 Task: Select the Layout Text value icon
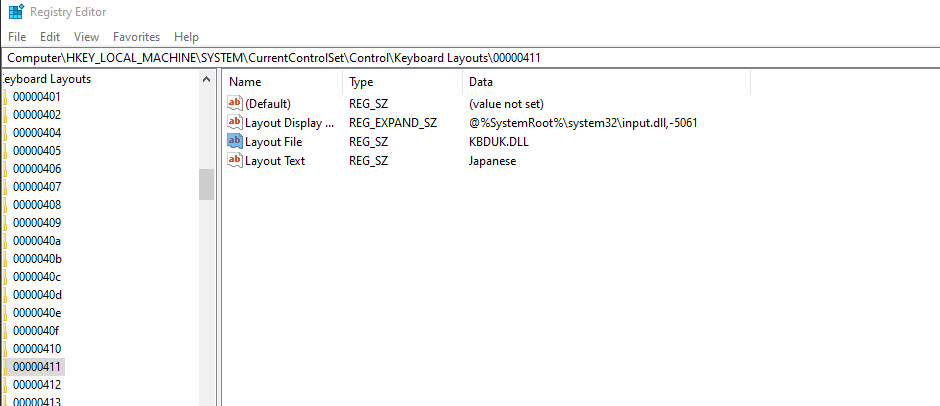(x=234, y=161)
